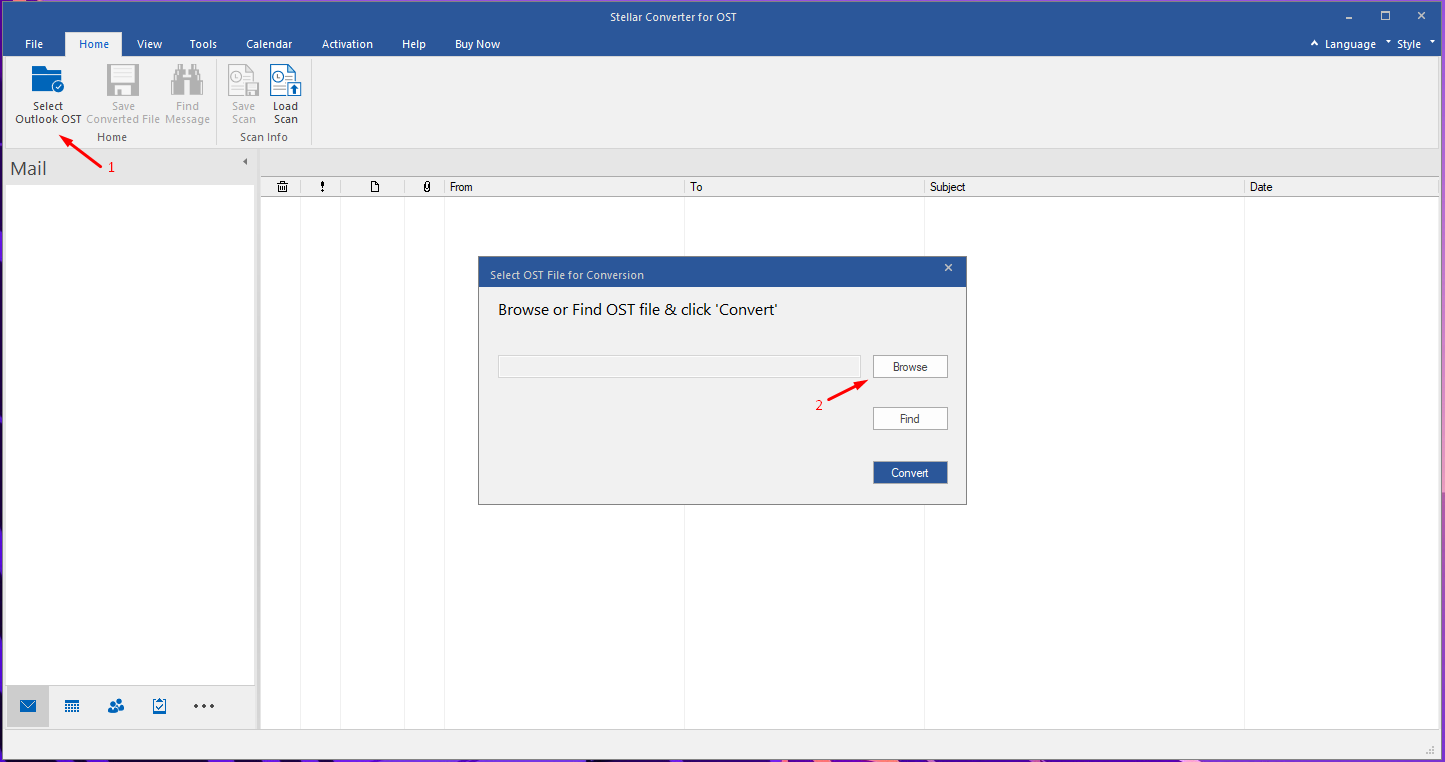The height and width of the screenshot is (762, 1445).
Task: Show more navigation options (three dots)
Action: click(x=204, y=706)
